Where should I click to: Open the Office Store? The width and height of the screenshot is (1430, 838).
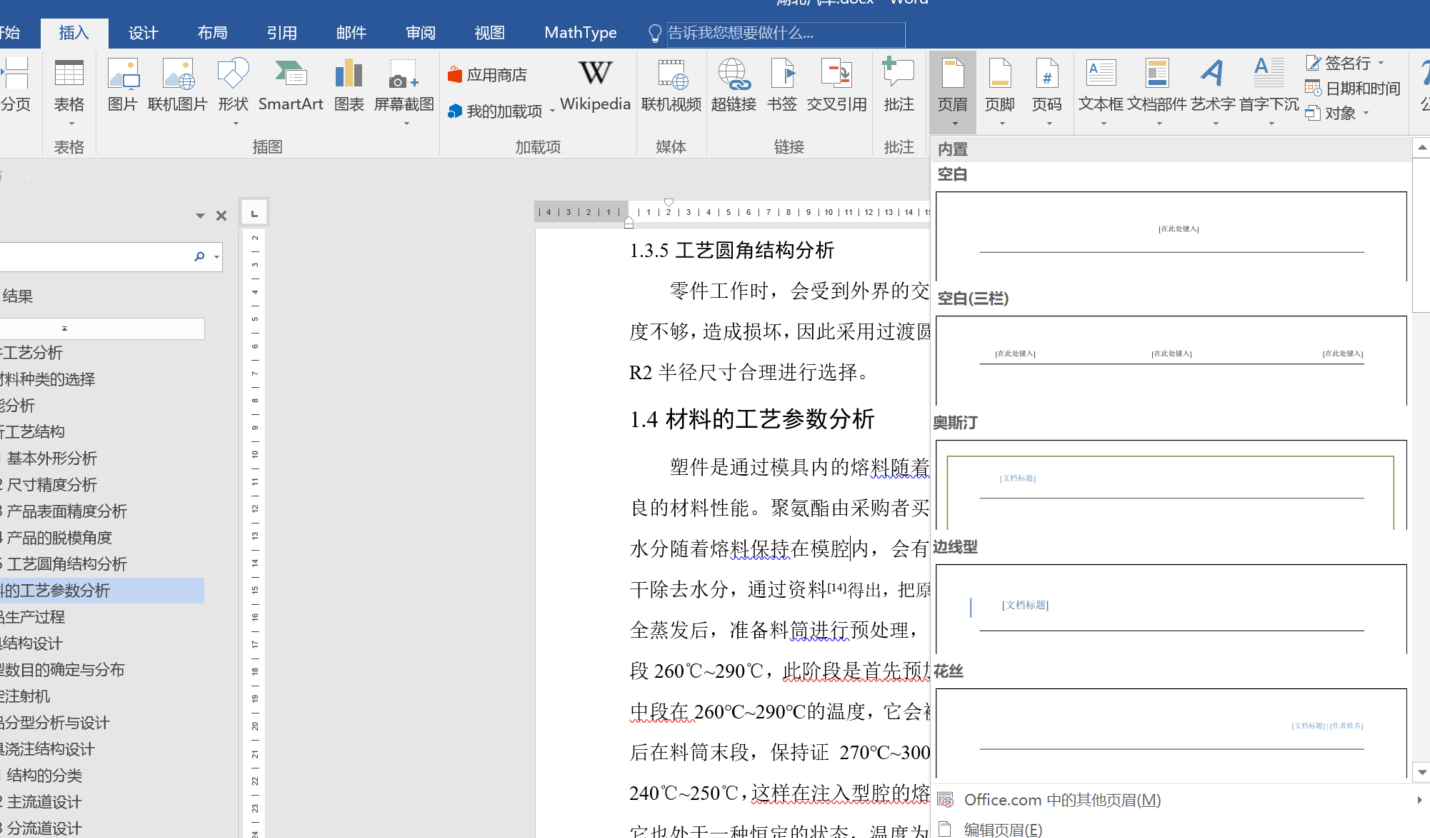pos(487,74)
